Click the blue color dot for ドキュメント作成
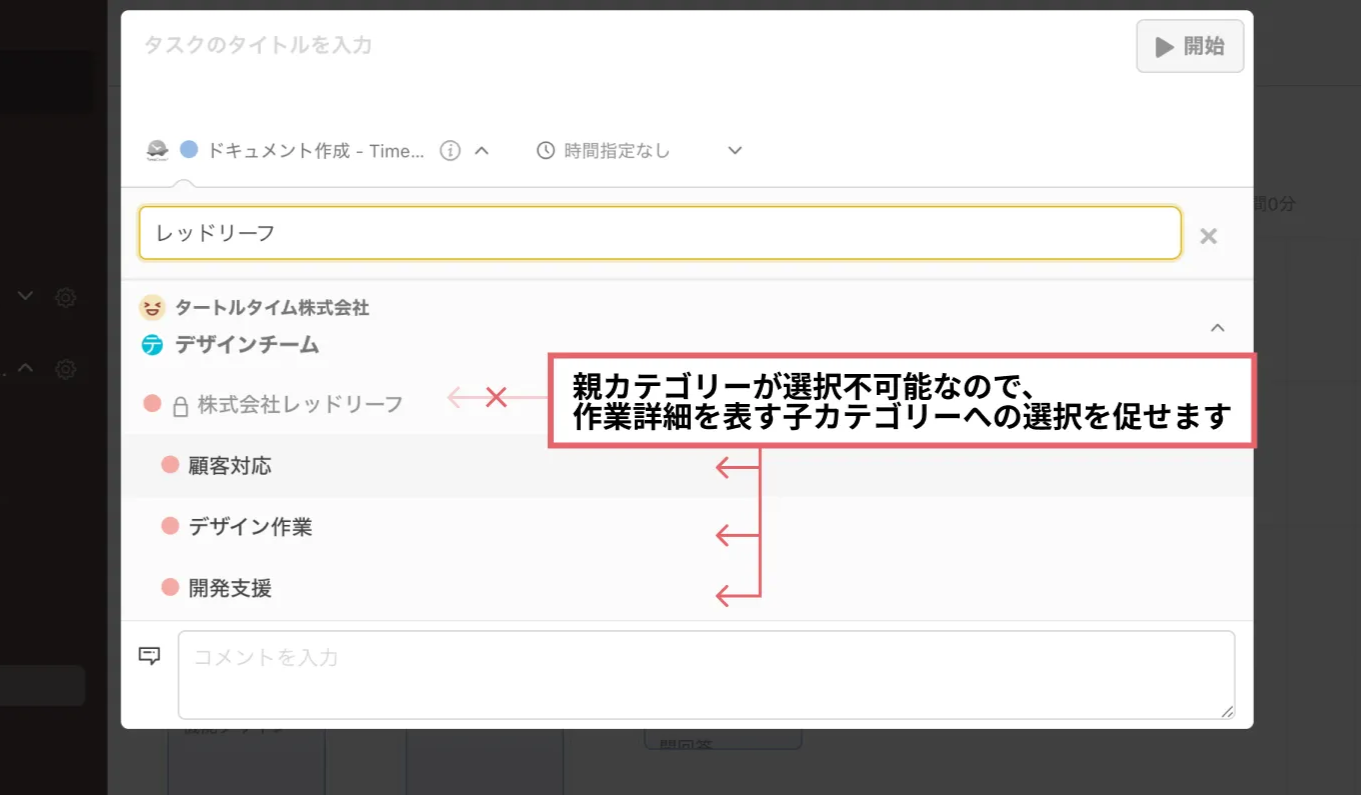1361x795 pixels. pyautogui.click(x=189, y=150)
